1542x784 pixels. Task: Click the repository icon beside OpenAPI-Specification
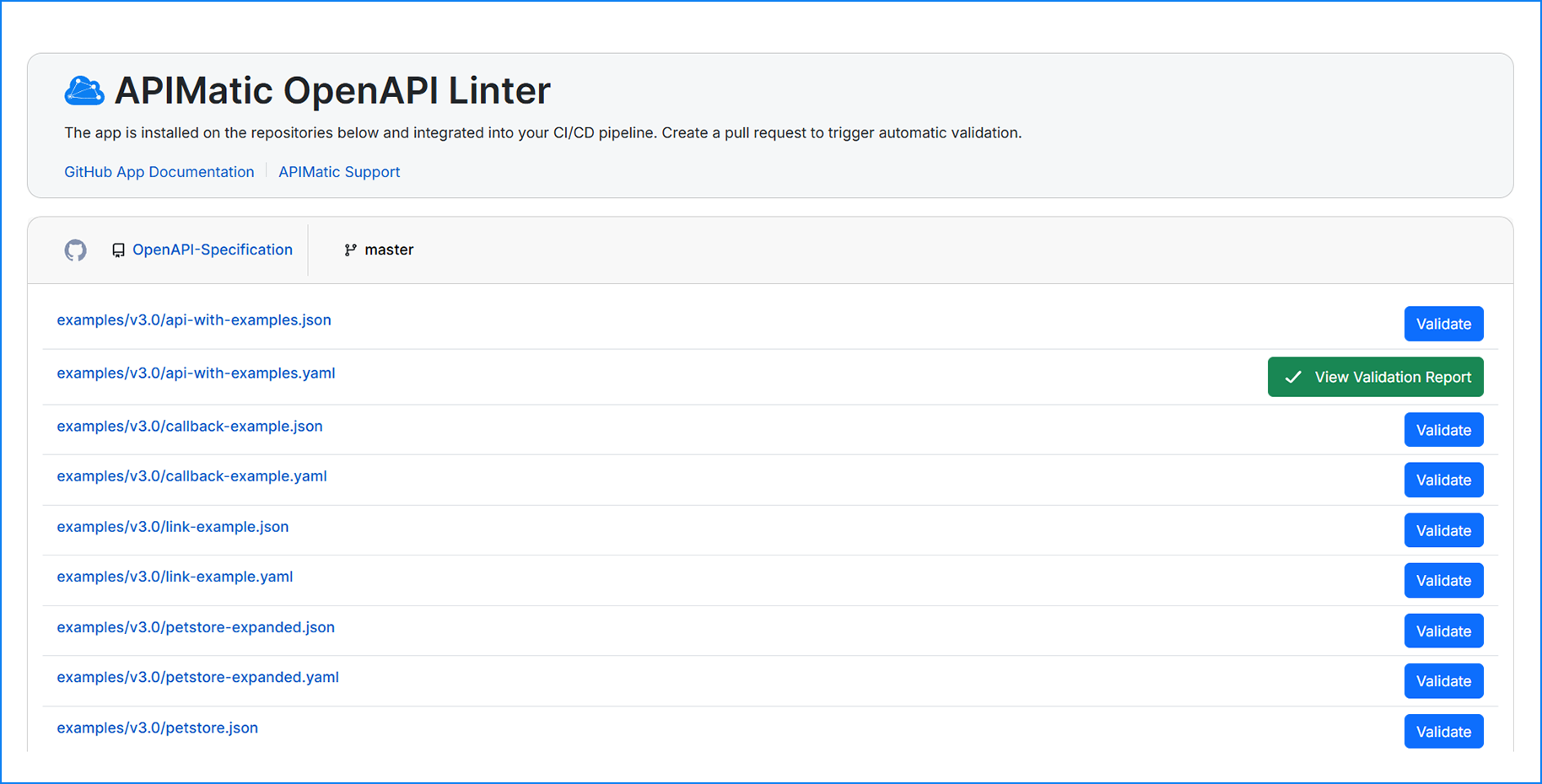tap(118, 250)
